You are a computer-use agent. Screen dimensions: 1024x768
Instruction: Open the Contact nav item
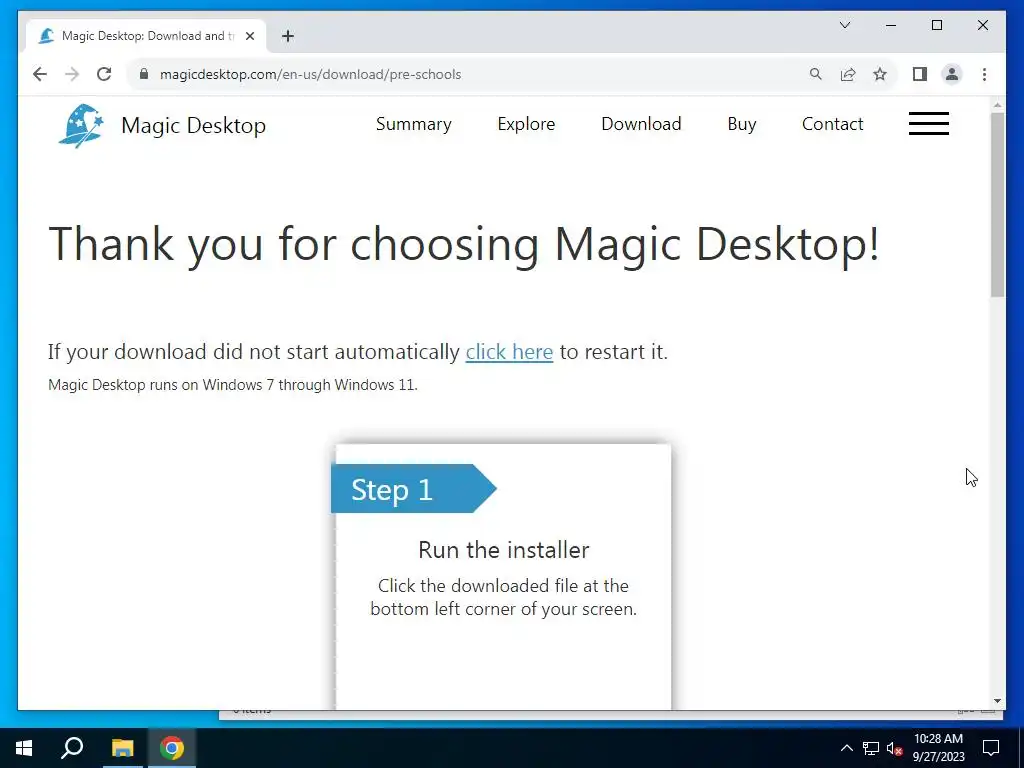(x=832, y=123)
